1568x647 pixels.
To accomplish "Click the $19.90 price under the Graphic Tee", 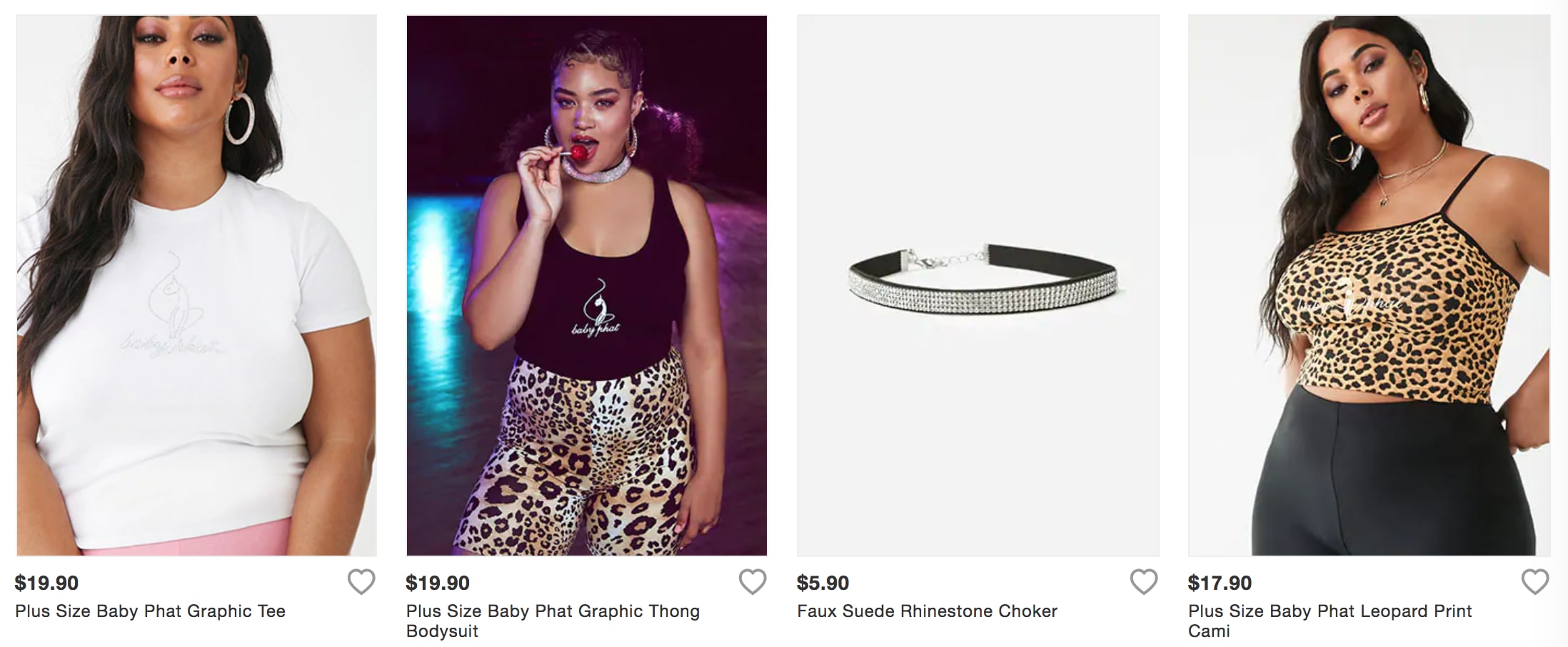I will click(46, 583).
